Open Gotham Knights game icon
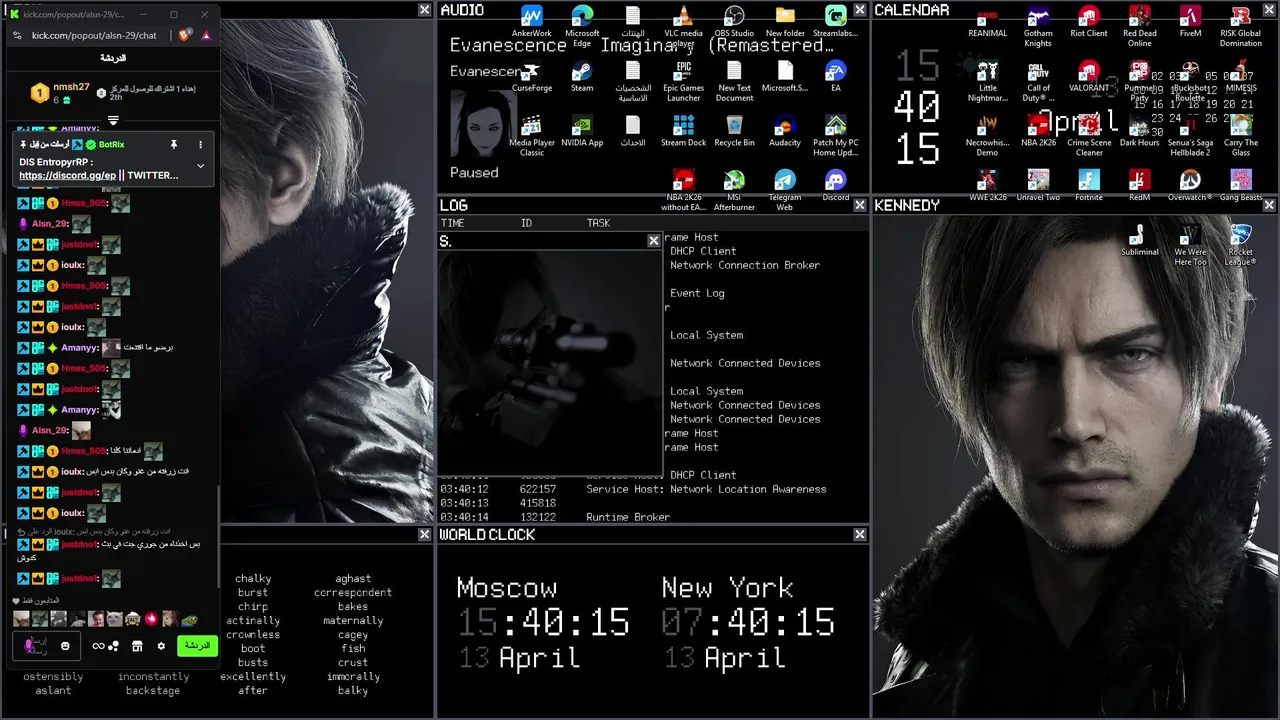Screen dimensions: 1280x720 tap(1038, 27)
